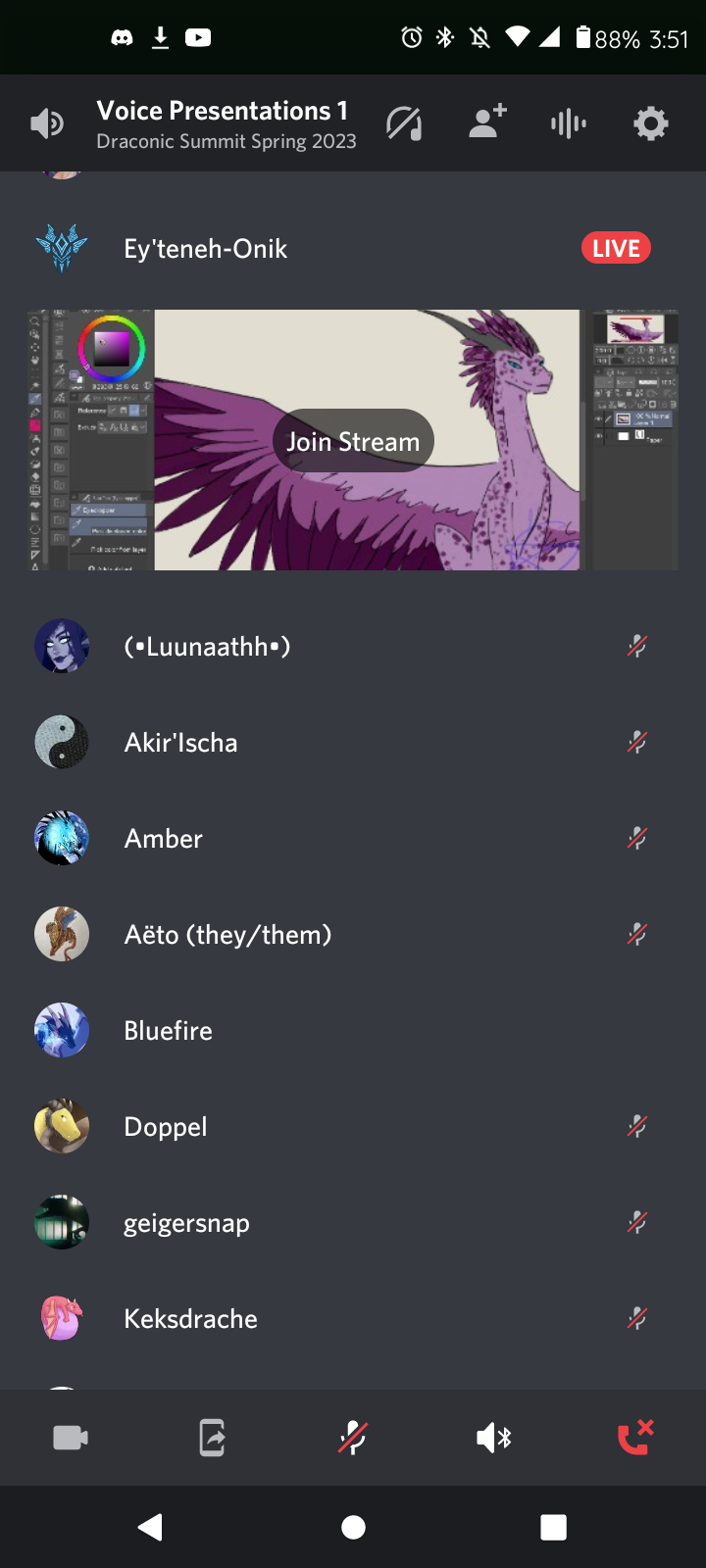
Task: Tap the red LIVE badge
Action: (x=616, y=248)
